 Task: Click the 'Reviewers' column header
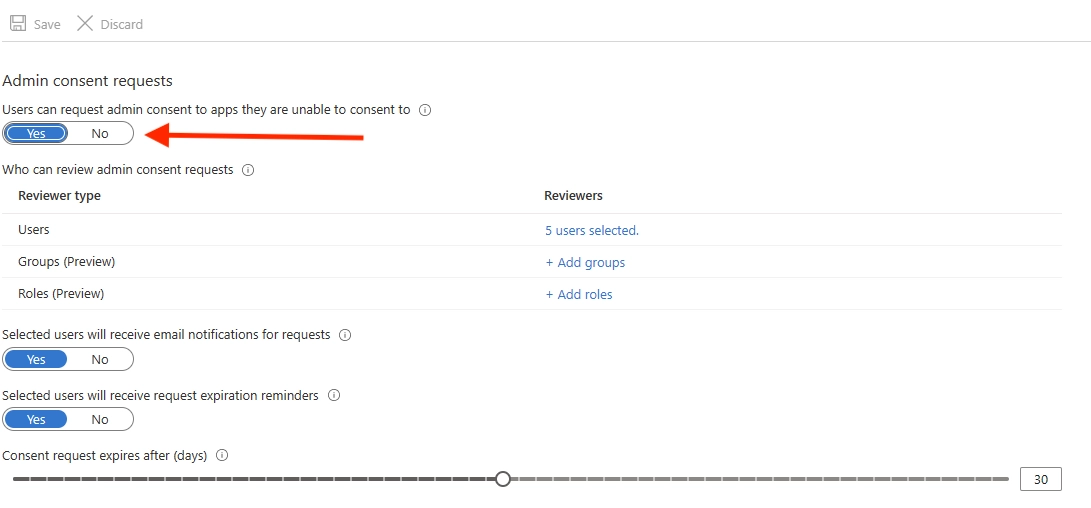click(573, 196)
